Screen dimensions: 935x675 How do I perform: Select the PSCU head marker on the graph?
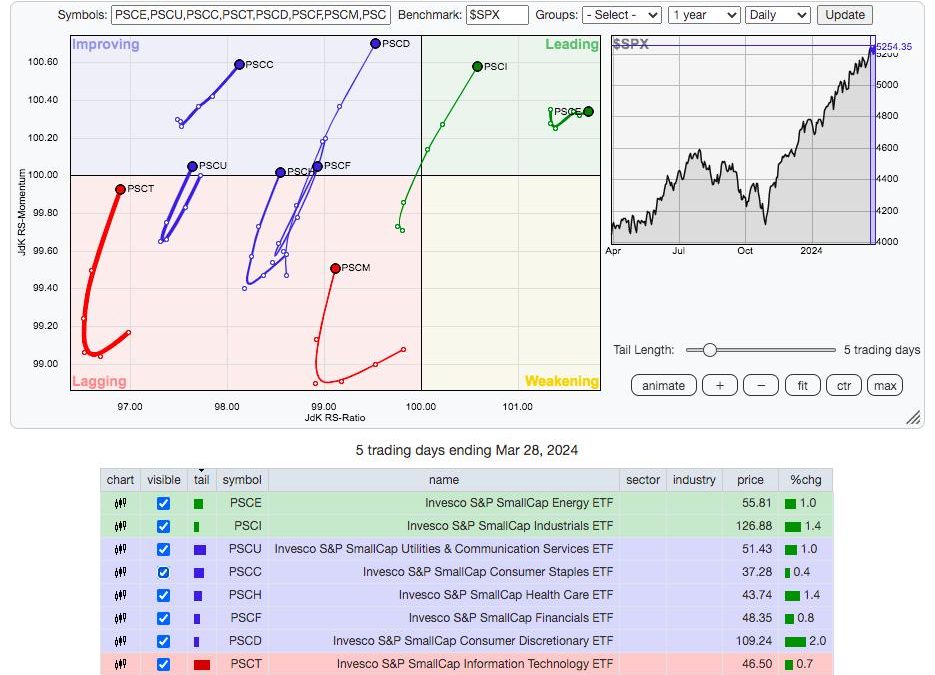(192, 167)
